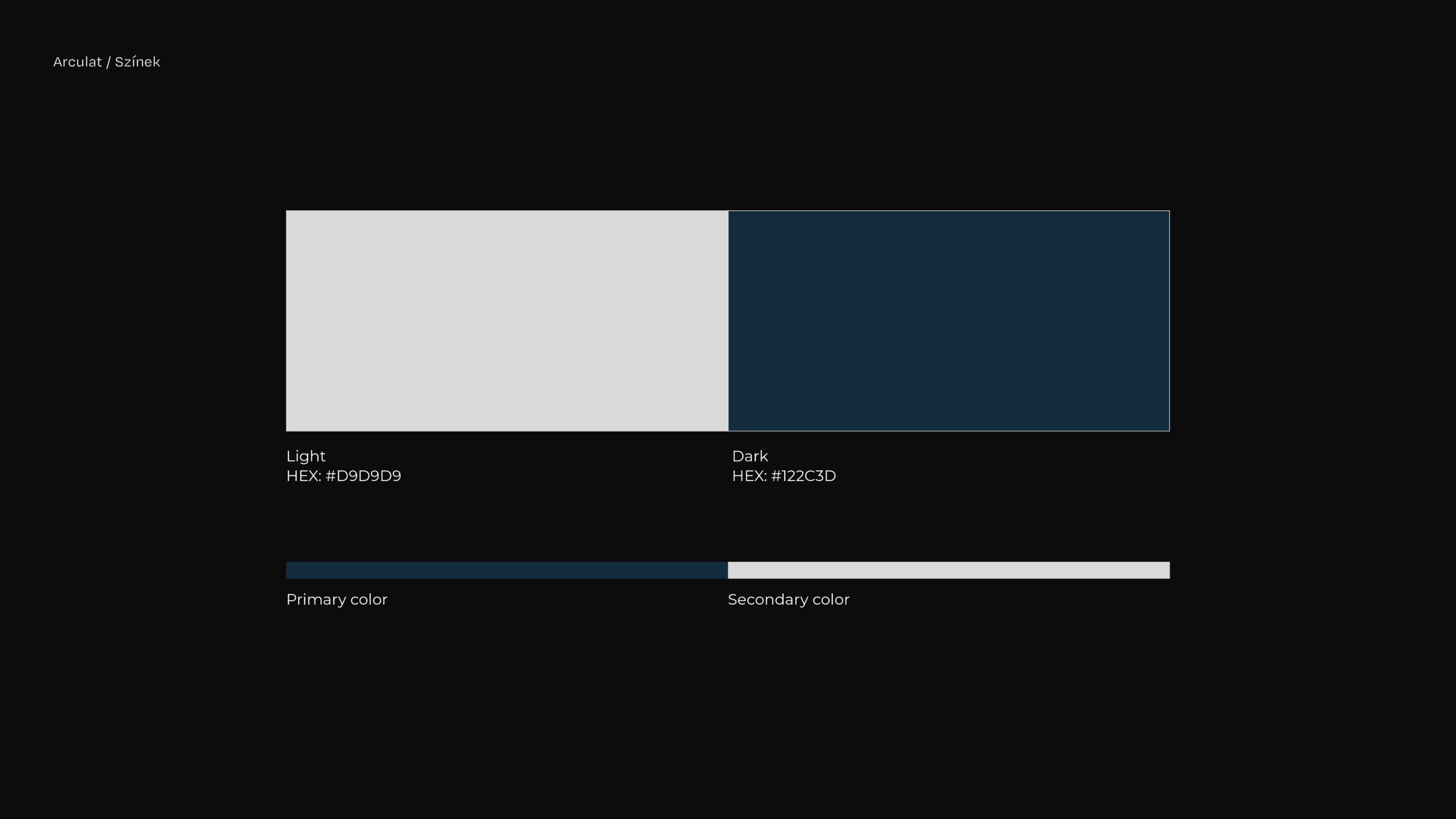Screen dimensions: 1456x819
Task: Click "Arculat" in the page header
Action: coord(77,62)
